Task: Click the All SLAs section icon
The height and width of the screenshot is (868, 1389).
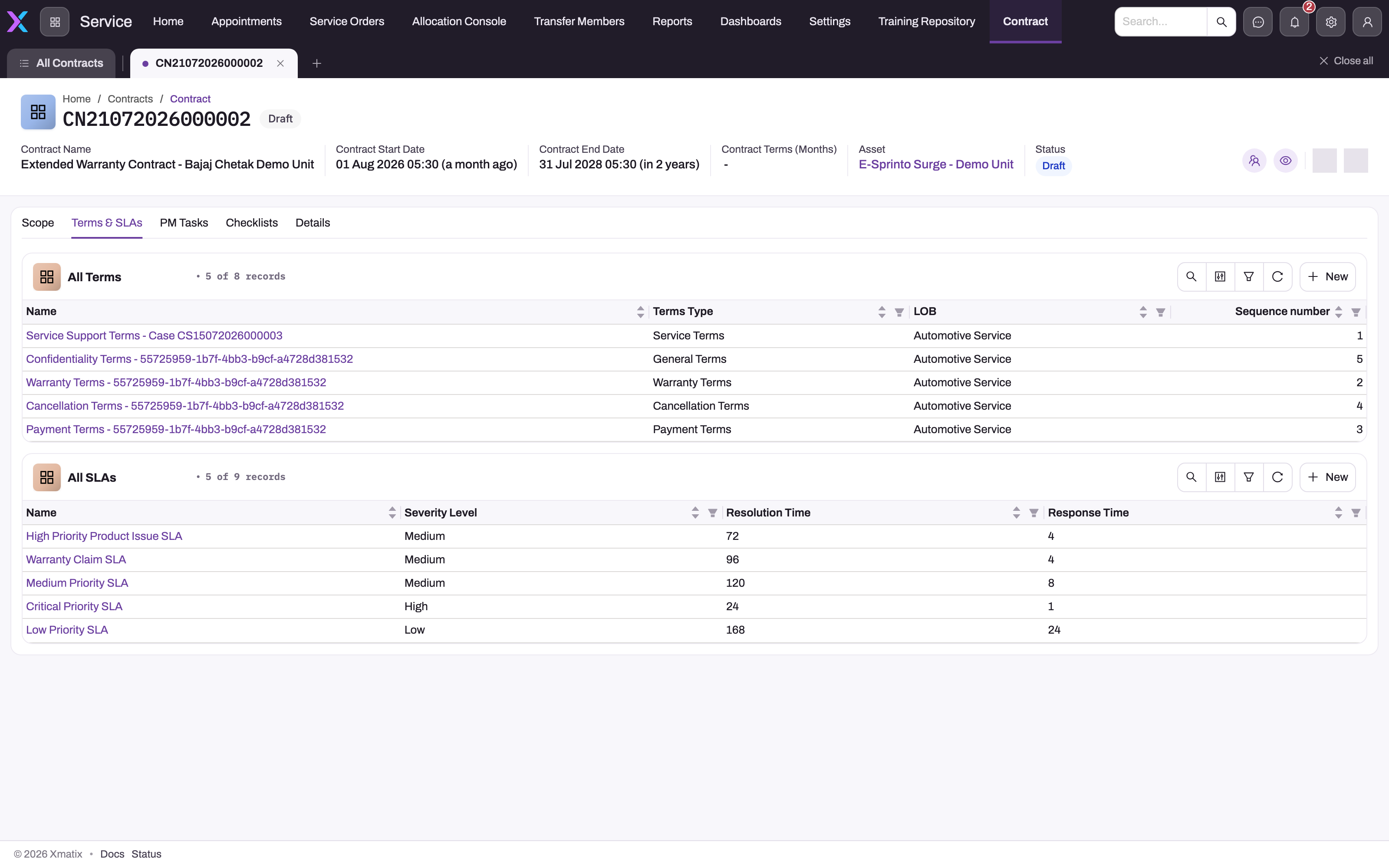Action: pyautogui.click(x=46, y=477)
